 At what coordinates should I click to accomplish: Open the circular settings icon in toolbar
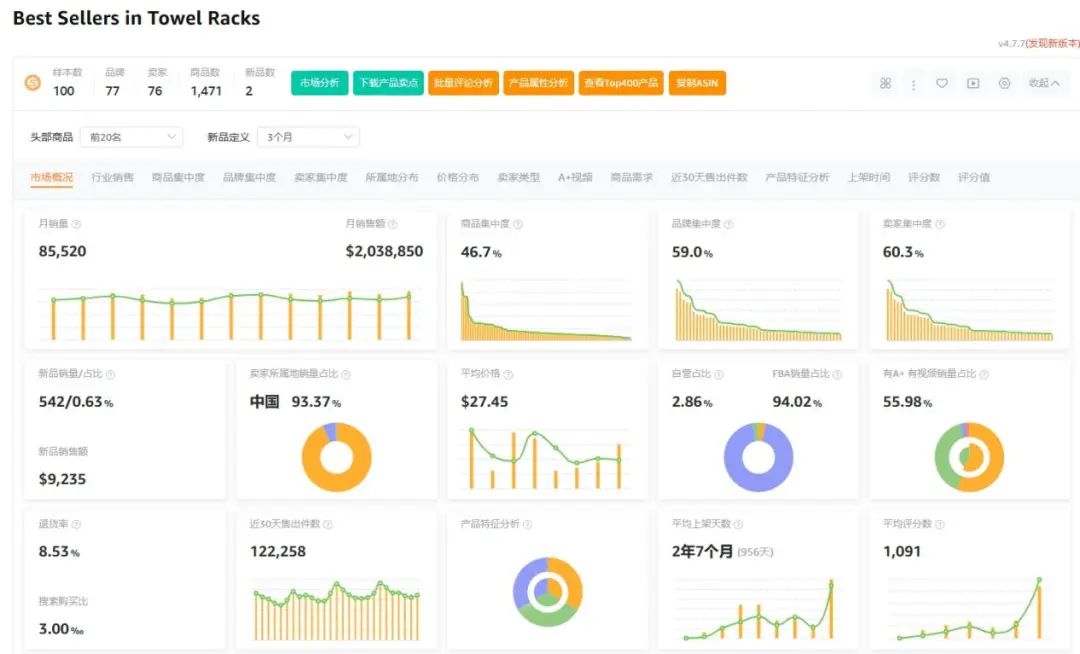[1004, 83]
